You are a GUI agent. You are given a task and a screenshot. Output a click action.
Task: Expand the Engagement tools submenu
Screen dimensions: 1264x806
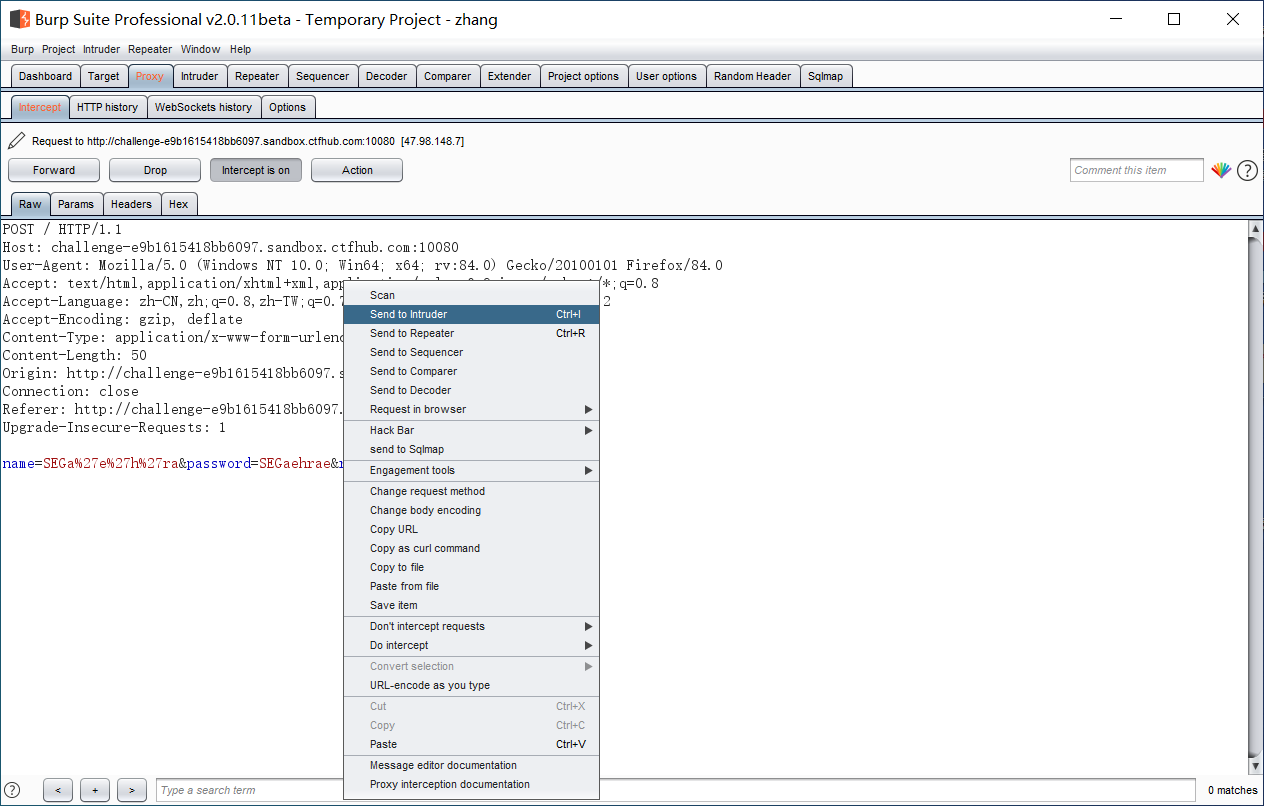[x=471, y=470]
